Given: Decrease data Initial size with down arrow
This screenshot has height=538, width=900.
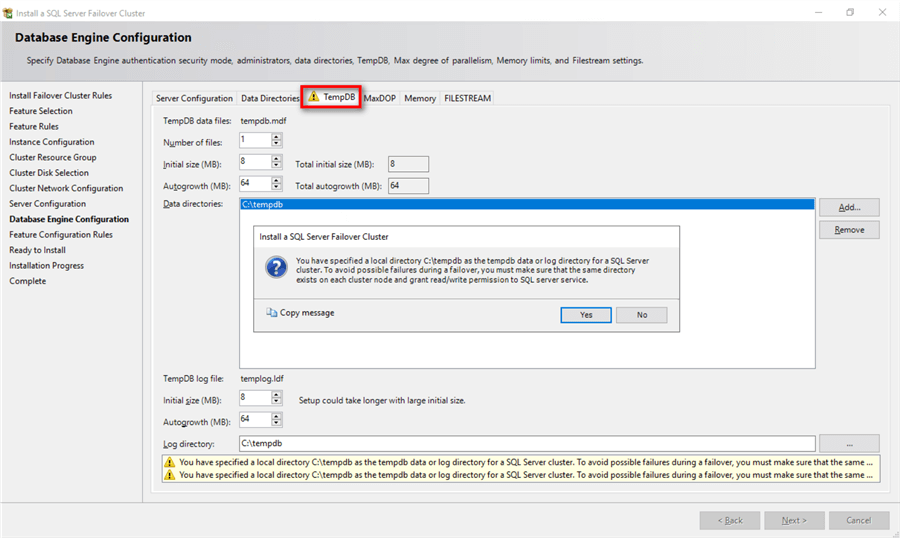Looking at the screenshot, I should [277, 165].
